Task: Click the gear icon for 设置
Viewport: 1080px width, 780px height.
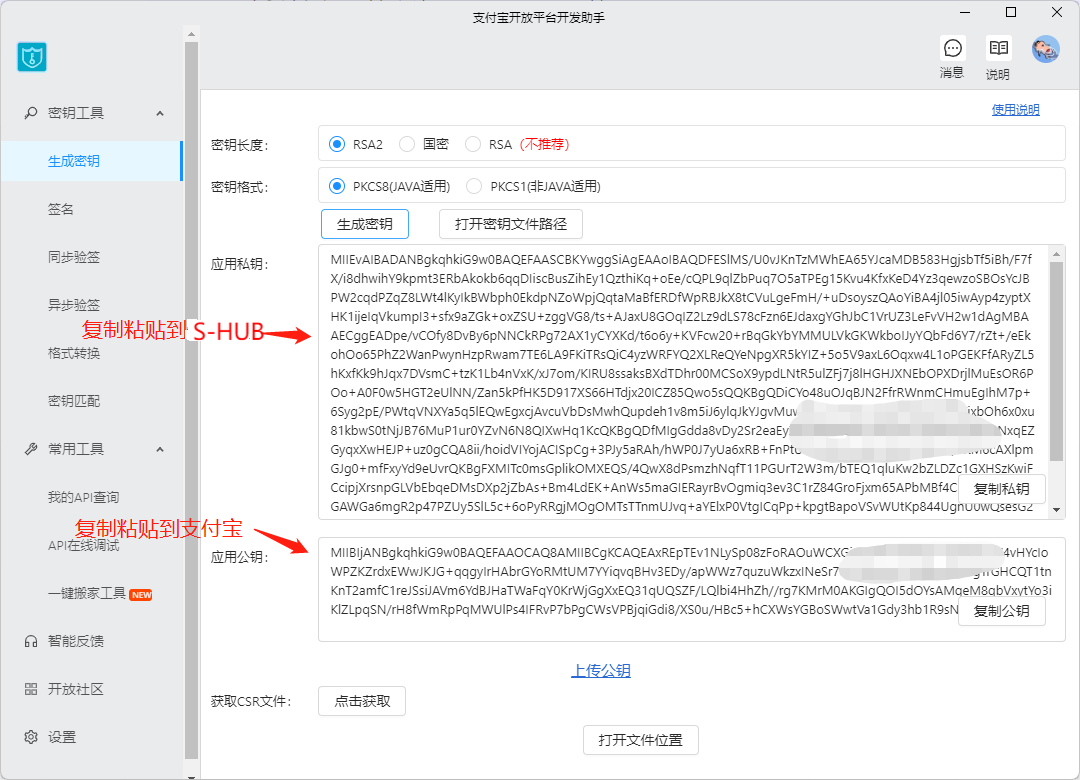Action: (x=31, y=737)
